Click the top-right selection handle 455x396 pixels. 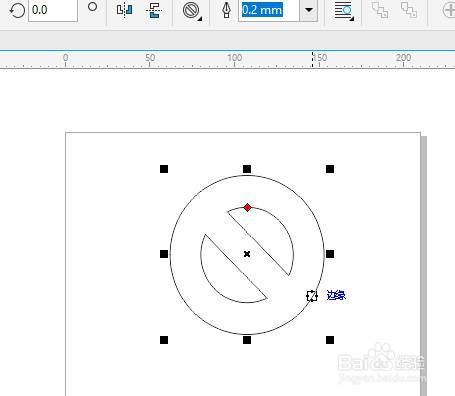pos(330,169)
